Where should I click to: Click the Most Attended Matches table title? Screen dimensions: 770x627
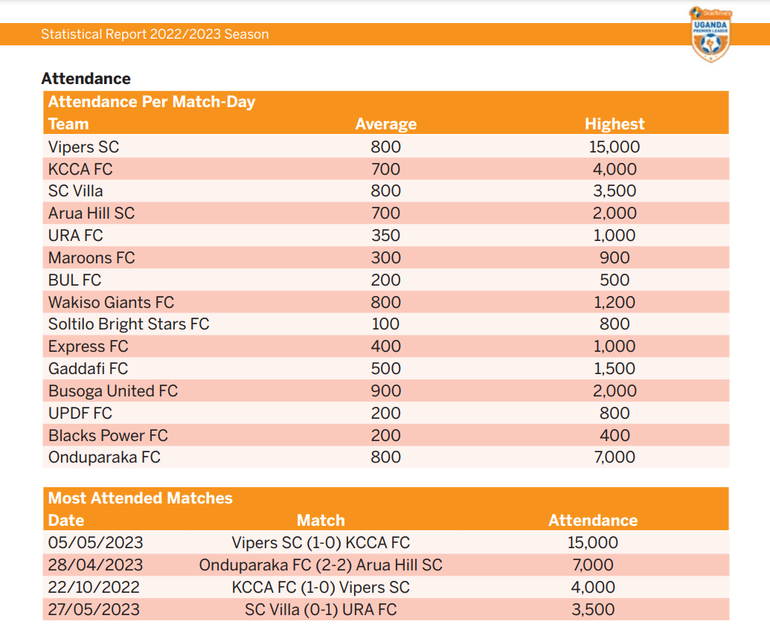(140, 498)
